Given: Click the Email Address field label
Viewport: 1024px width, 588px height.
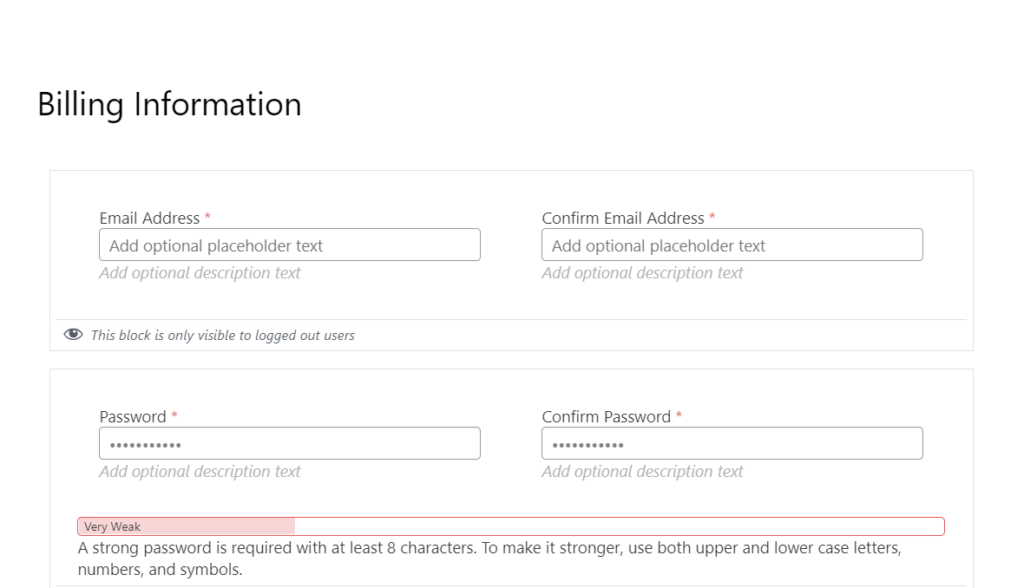Looking at the screenshot, I should [x=150, y=218].
